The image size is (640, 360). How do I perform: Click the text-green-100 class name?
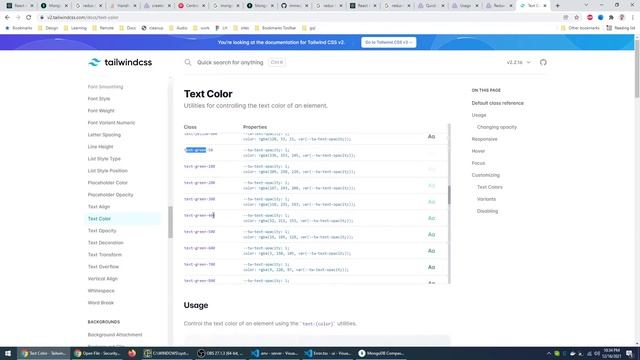[x=200, y=167]
